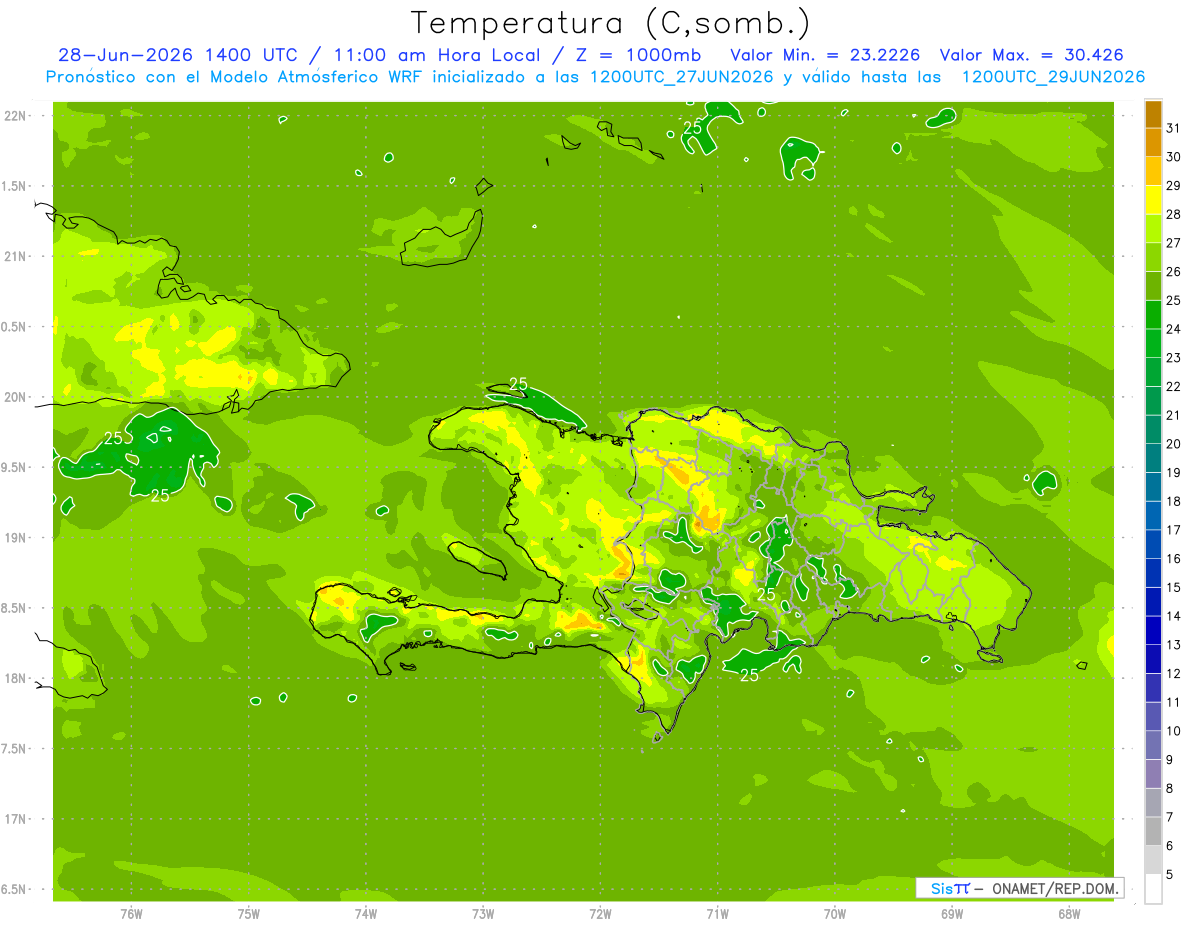Screen dimensions: 1200x927
Task: Click the '69W' longitude axis label
Action: (952, 915)
